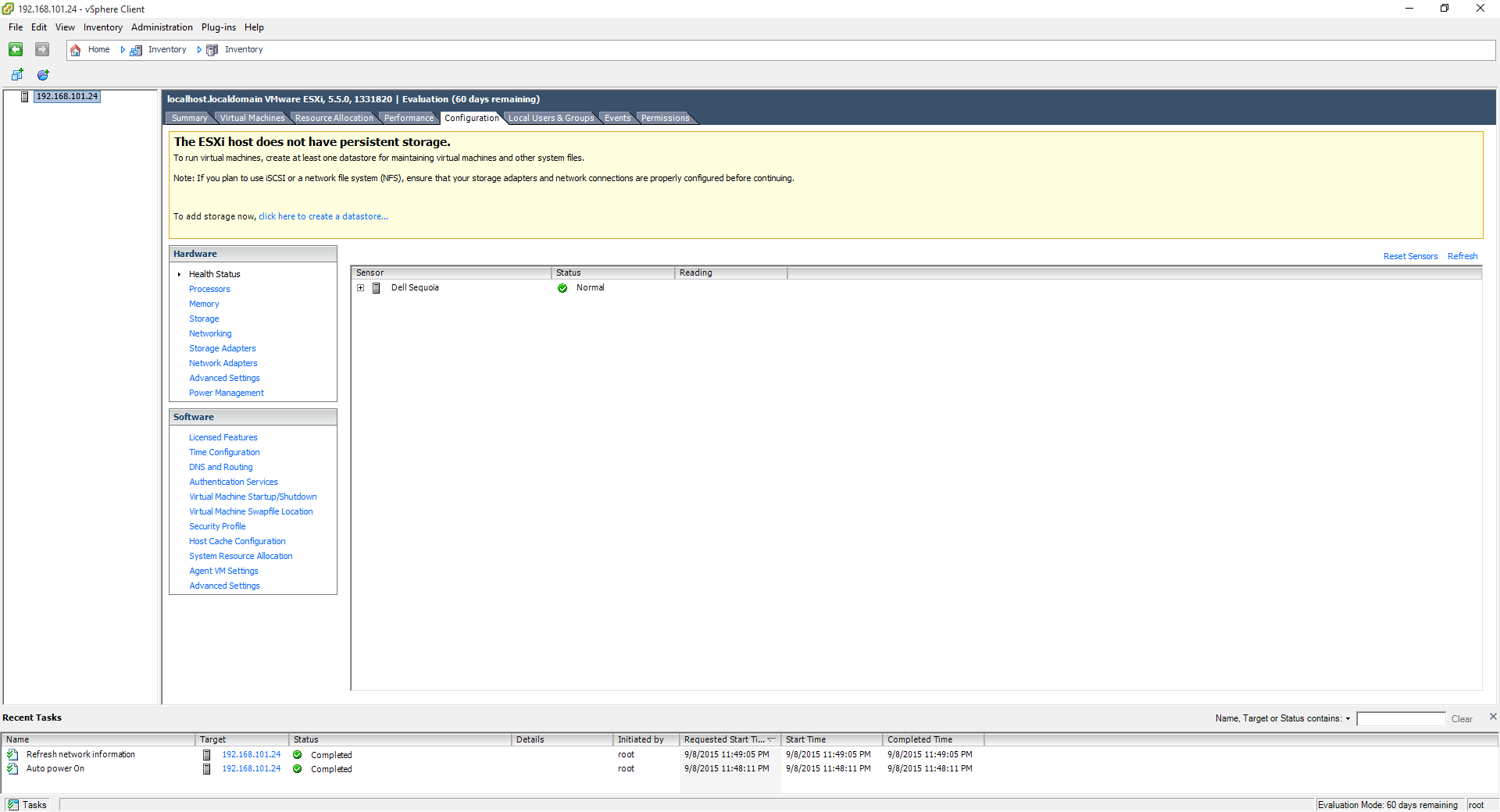Open Security Profile settings
Image resolution: width=1500 pixels, height=812 pixels.
point(217,526)
